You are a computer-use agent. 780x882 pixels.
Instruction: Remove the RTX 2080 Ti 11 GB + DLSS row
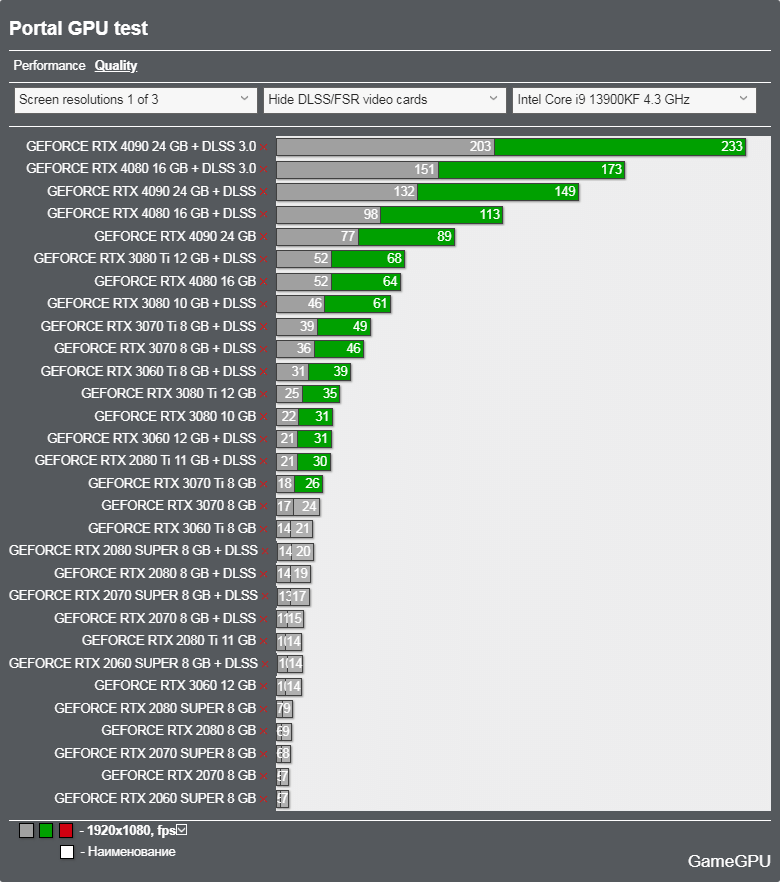[x=264, y=462]
